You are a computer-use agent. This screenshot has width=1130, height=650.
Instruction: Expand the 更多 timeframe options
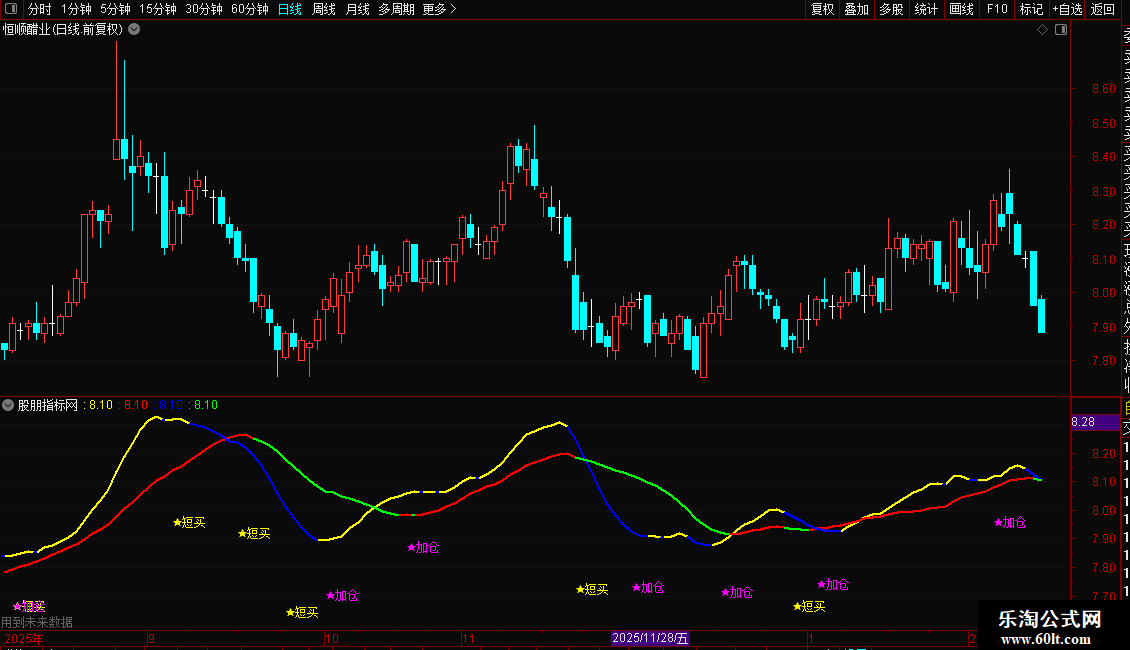pos(440,9)
